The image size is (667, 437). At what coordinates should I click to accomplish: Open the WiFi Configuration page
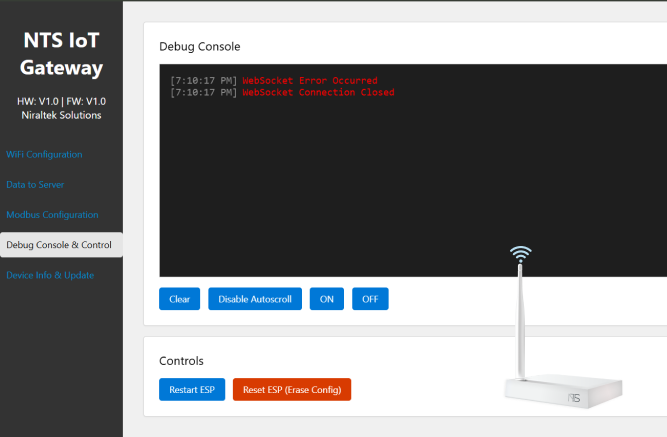tap(44, 154)
